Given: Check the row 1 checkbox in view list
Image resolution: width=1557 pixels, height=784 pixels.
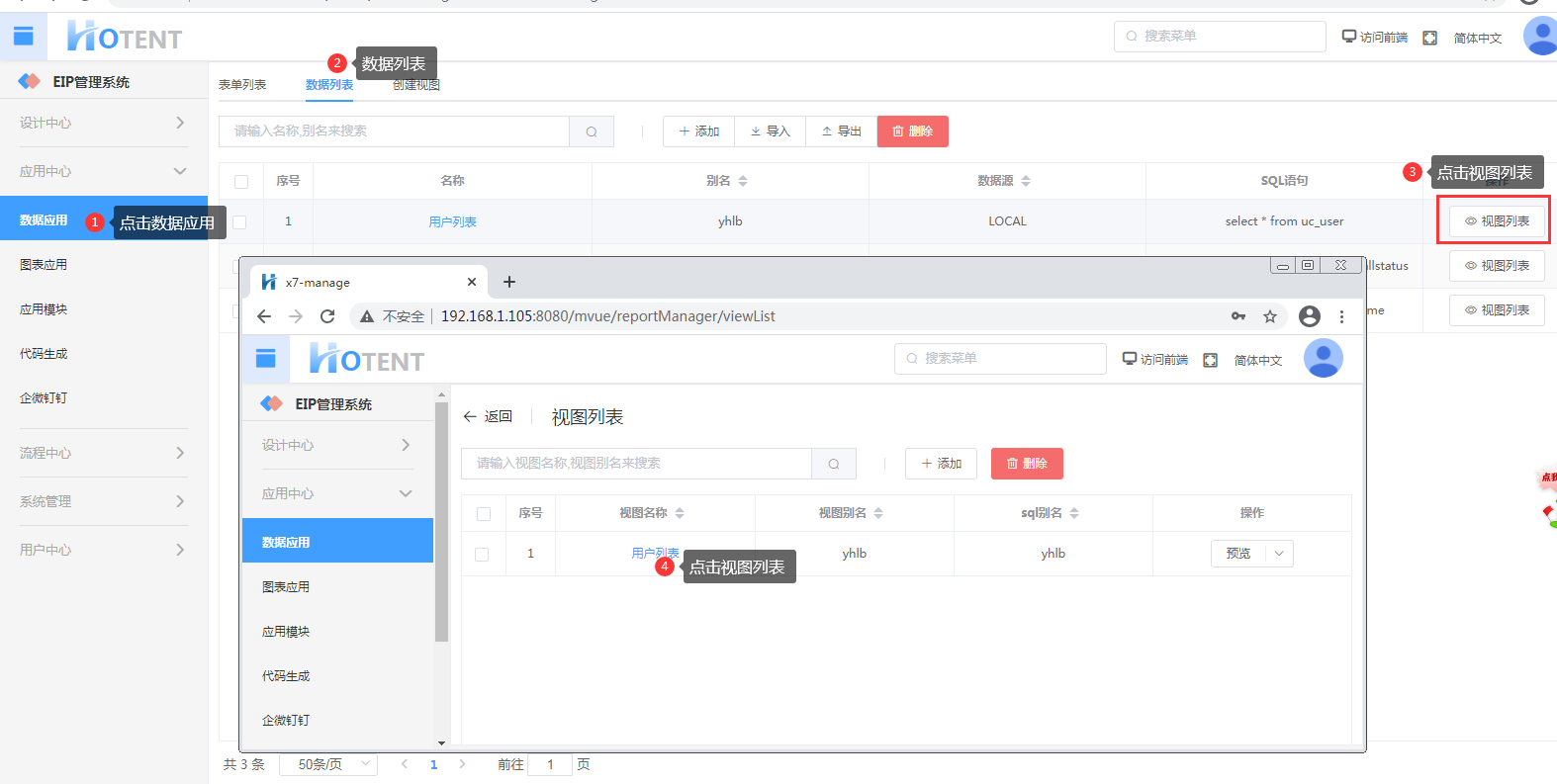Looking at the screenshot, I should [482, 555].
